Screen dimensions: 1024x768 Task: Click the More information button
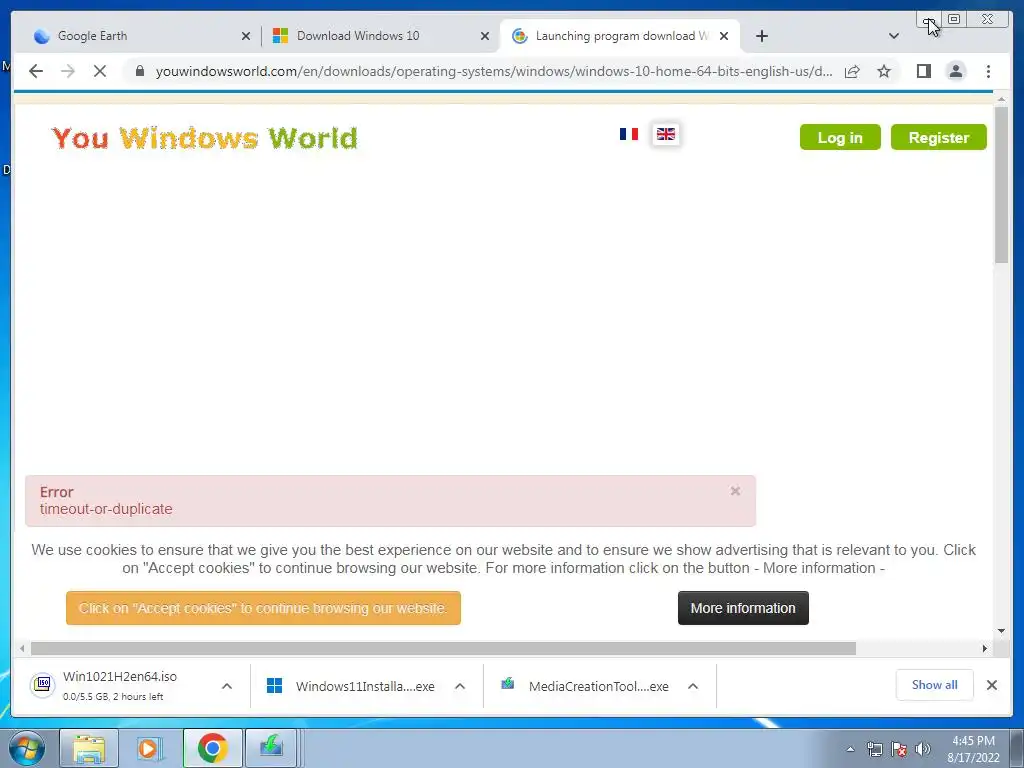[743, 608]
